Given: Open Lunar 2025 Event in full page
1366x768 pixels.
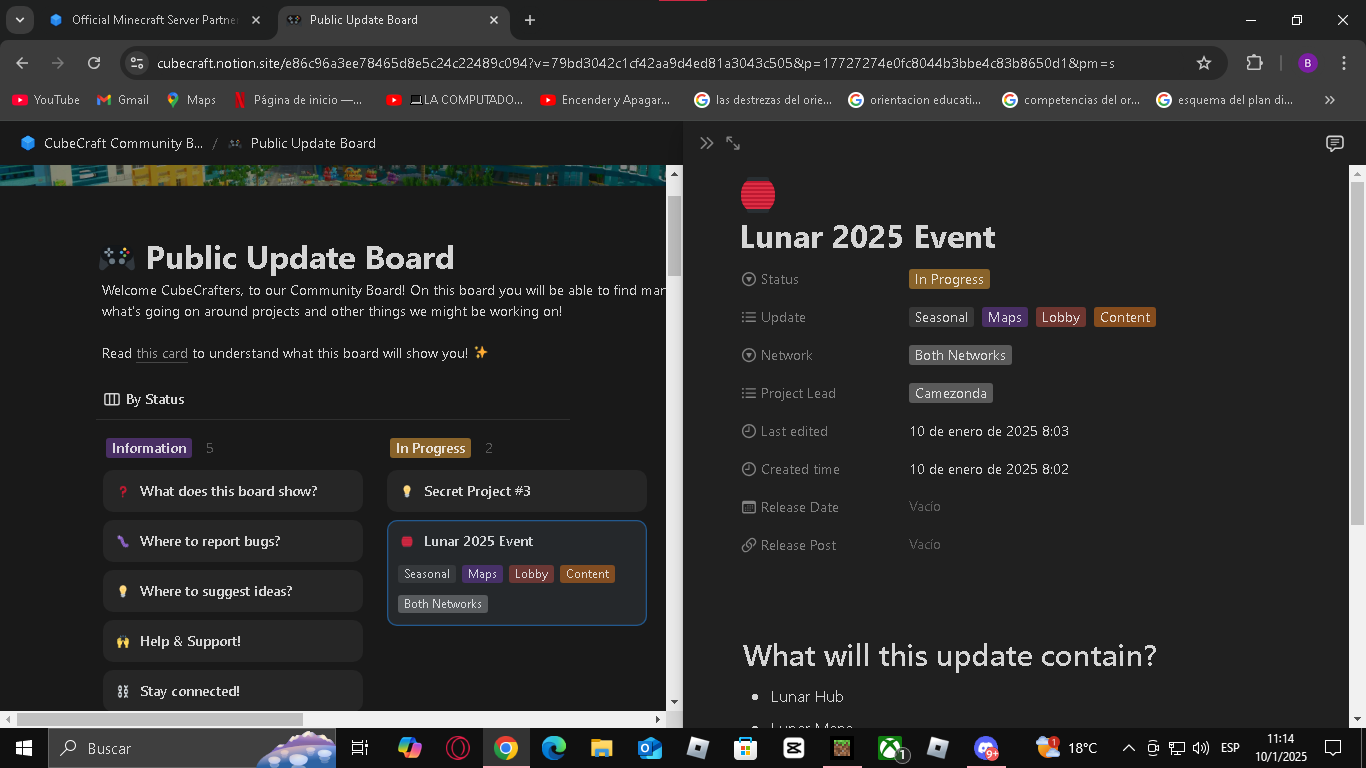Looking at the screenshot, I should (x=733, y=143).
